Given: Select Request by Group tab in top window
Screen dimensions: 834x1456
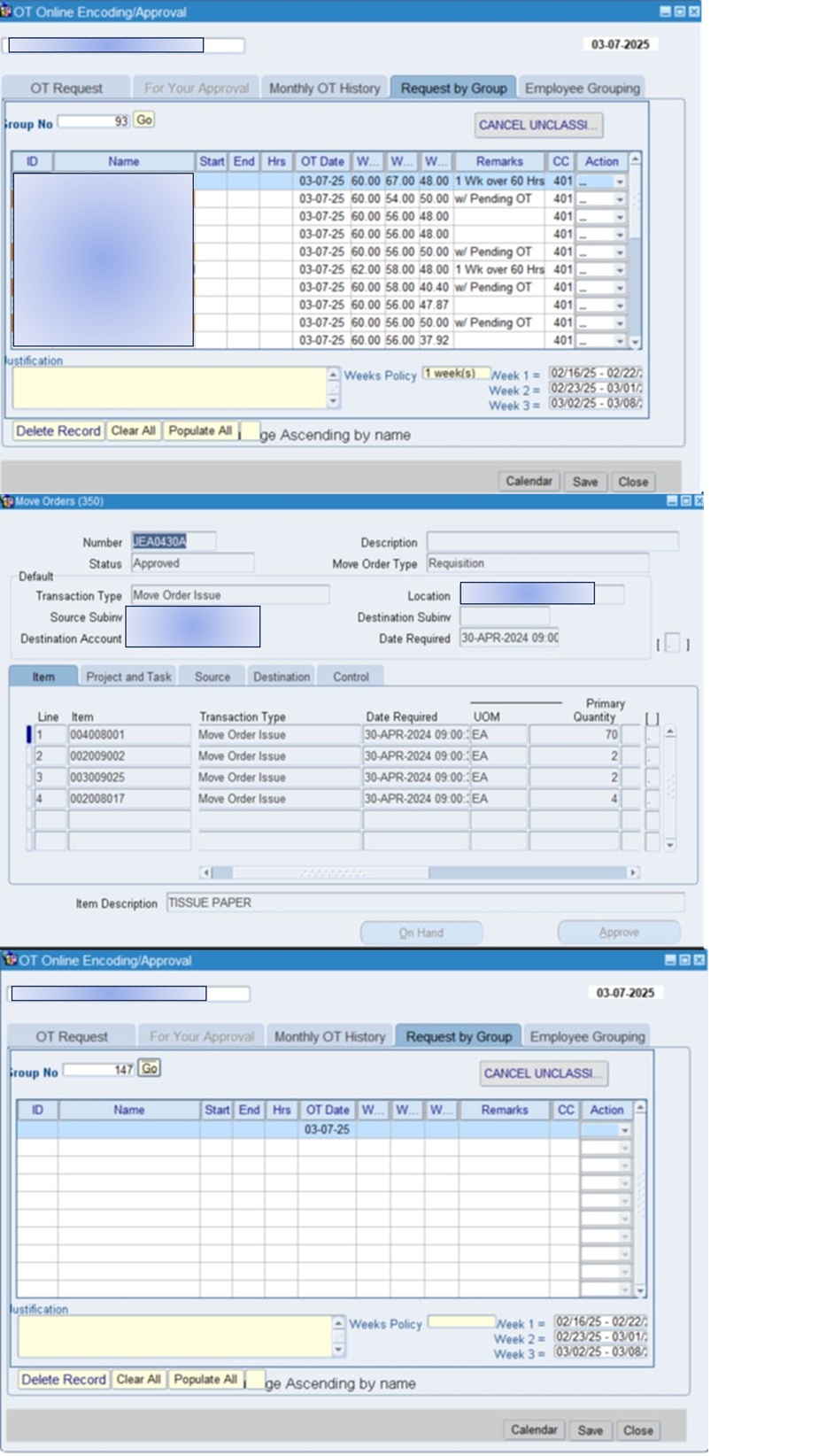Looking at the screenshot, I should pos(453,88).
